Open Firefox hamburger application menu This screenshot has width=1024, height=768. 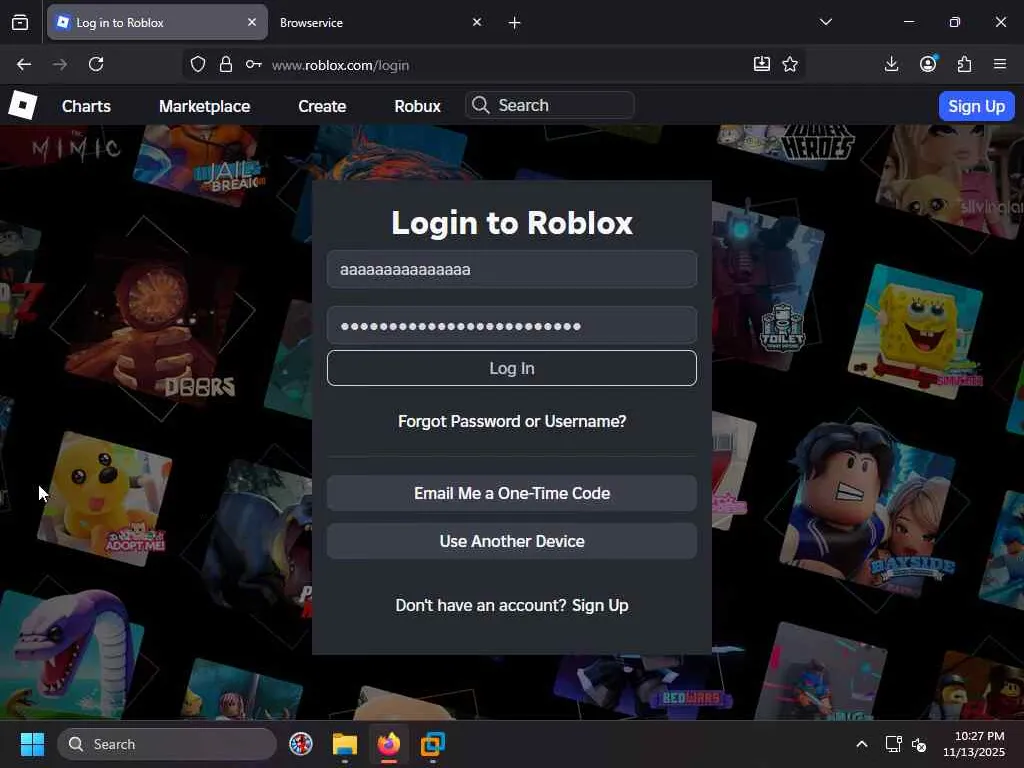pos(1000,64)
